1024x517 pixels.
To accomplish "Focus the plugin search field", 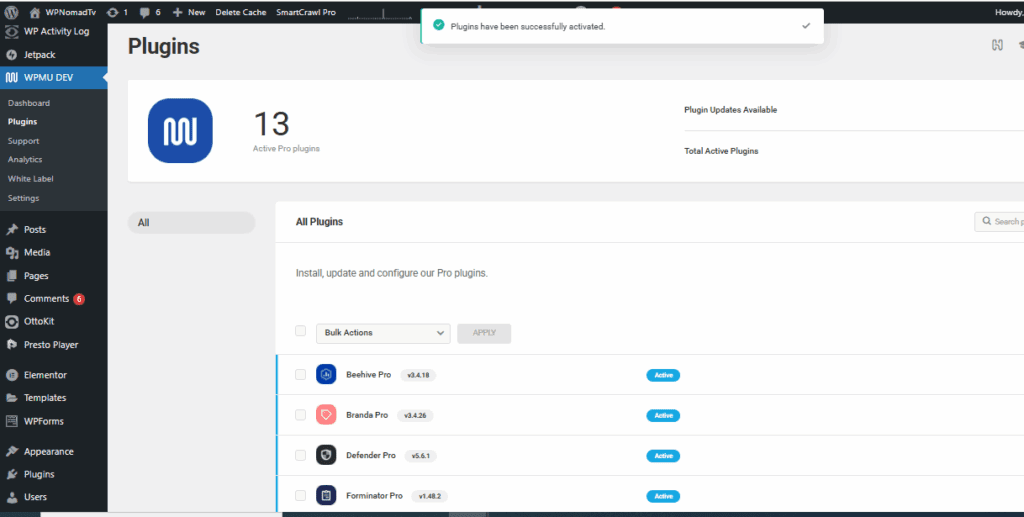I will [999, 222].
